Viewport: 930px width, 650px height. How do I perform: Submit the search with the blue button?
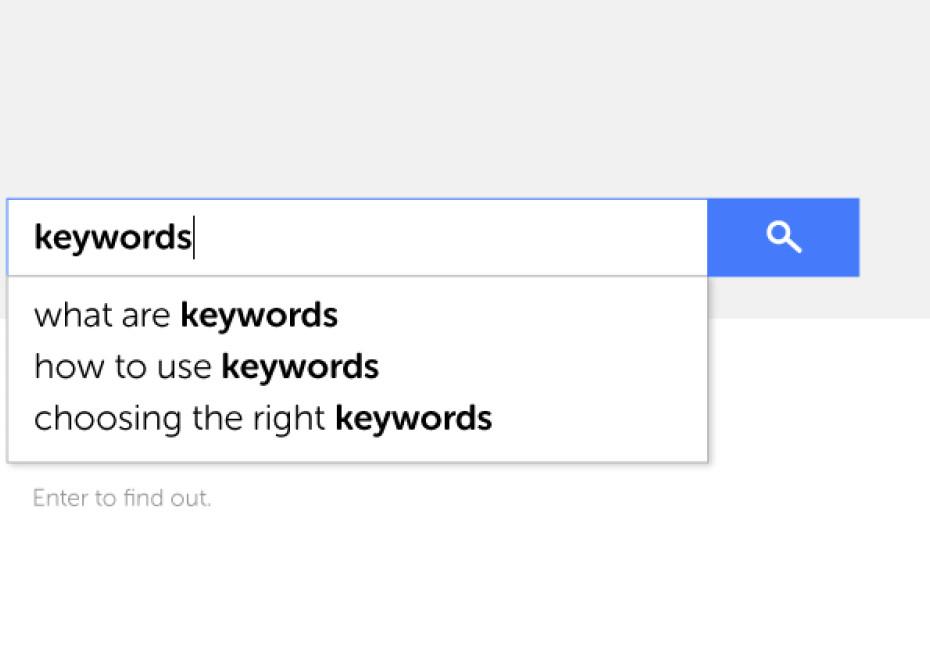(783, 237)
